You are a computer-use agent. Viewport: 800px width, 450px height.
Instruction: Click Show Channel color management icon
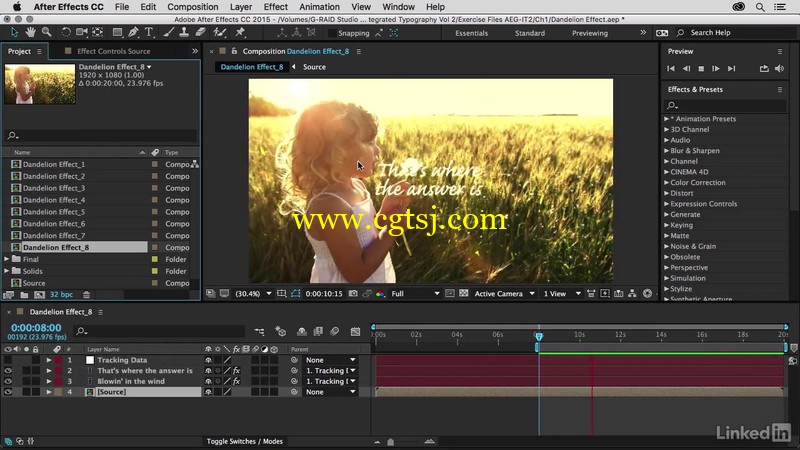point(380,294)
